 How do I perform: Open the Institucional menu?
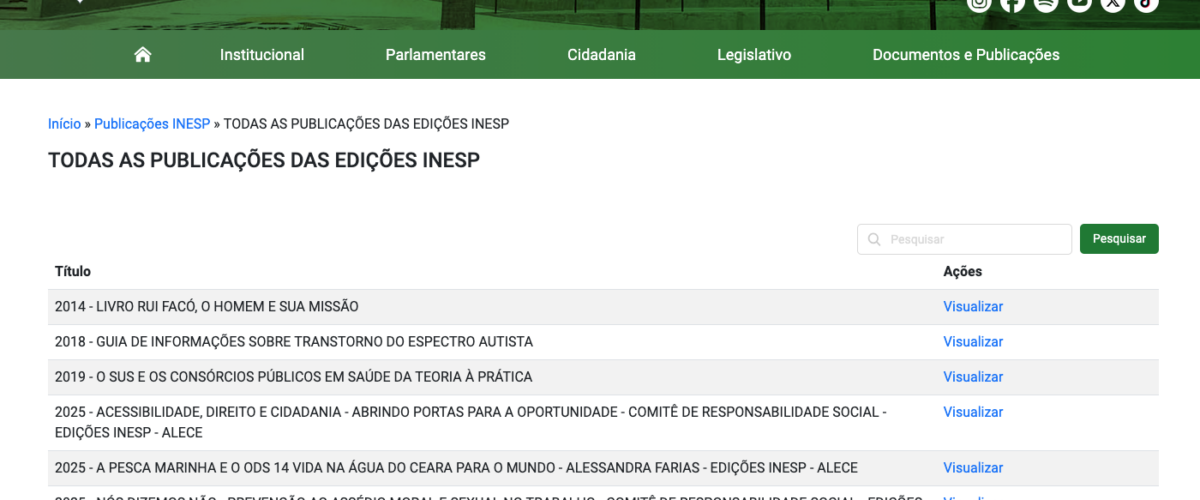(x=262, y=55)
